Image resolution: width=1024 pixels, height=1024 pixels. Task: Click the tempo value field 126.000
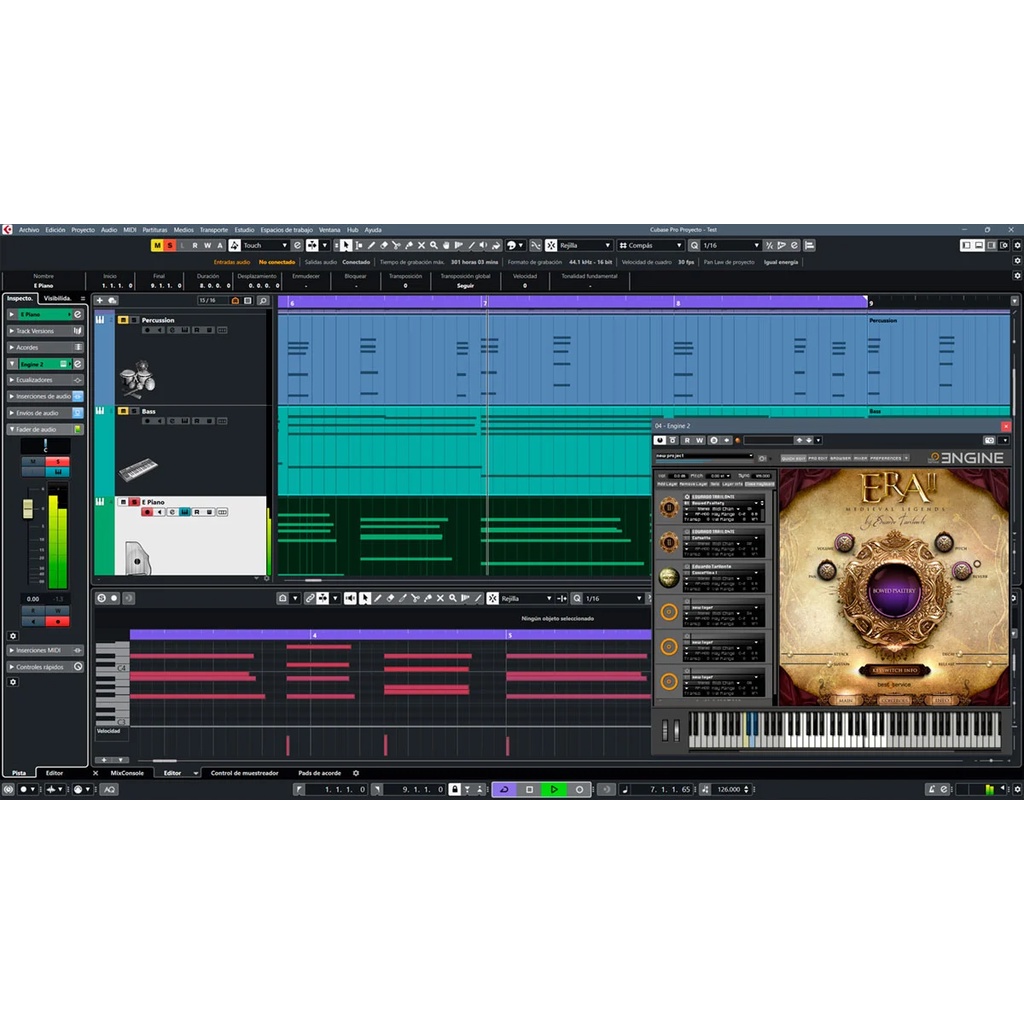[x=733, y=789]
